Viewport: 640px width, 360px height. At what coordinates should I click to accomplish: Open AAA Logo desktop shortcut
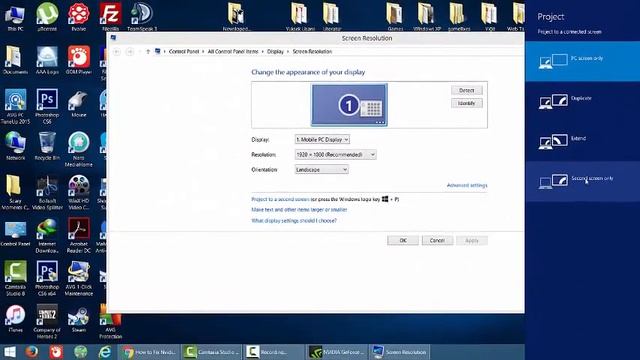click(x=47, y=60)
